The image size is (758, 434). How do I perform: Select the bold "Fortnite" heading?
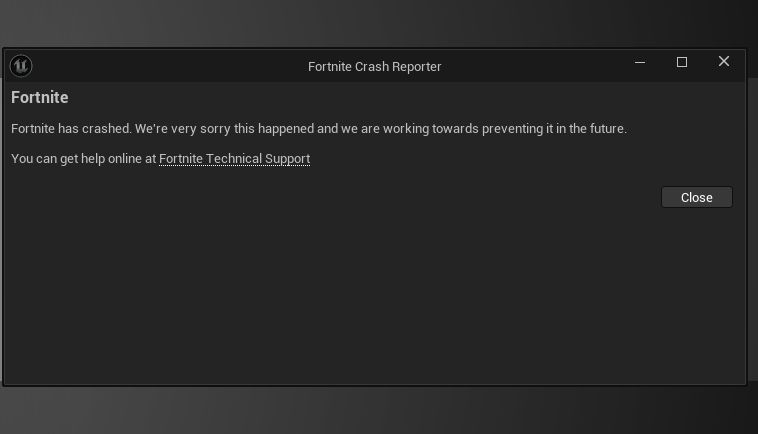pos(40,97)
